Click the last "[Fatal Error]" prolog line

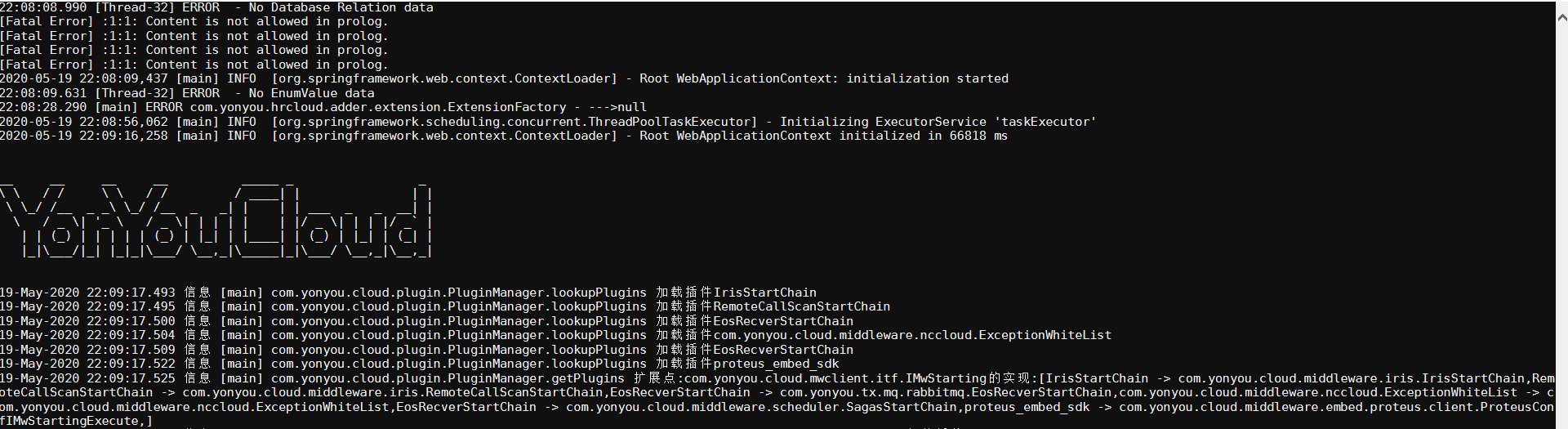[194, 65]
